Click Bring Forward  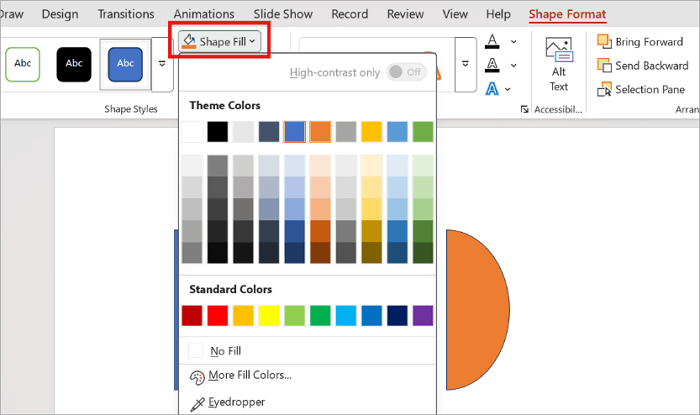(x=640, y=42)
